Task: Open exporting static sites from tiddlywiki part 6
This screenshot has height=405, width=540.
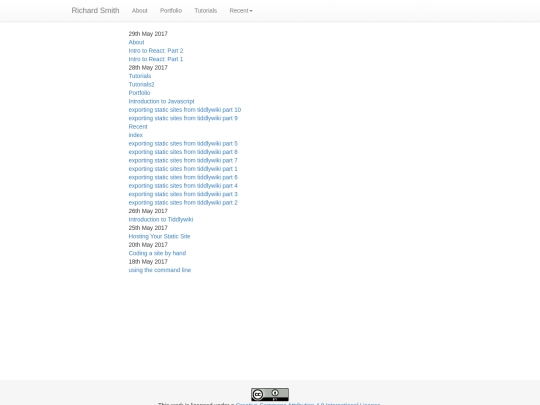Action: click(183, 177)
